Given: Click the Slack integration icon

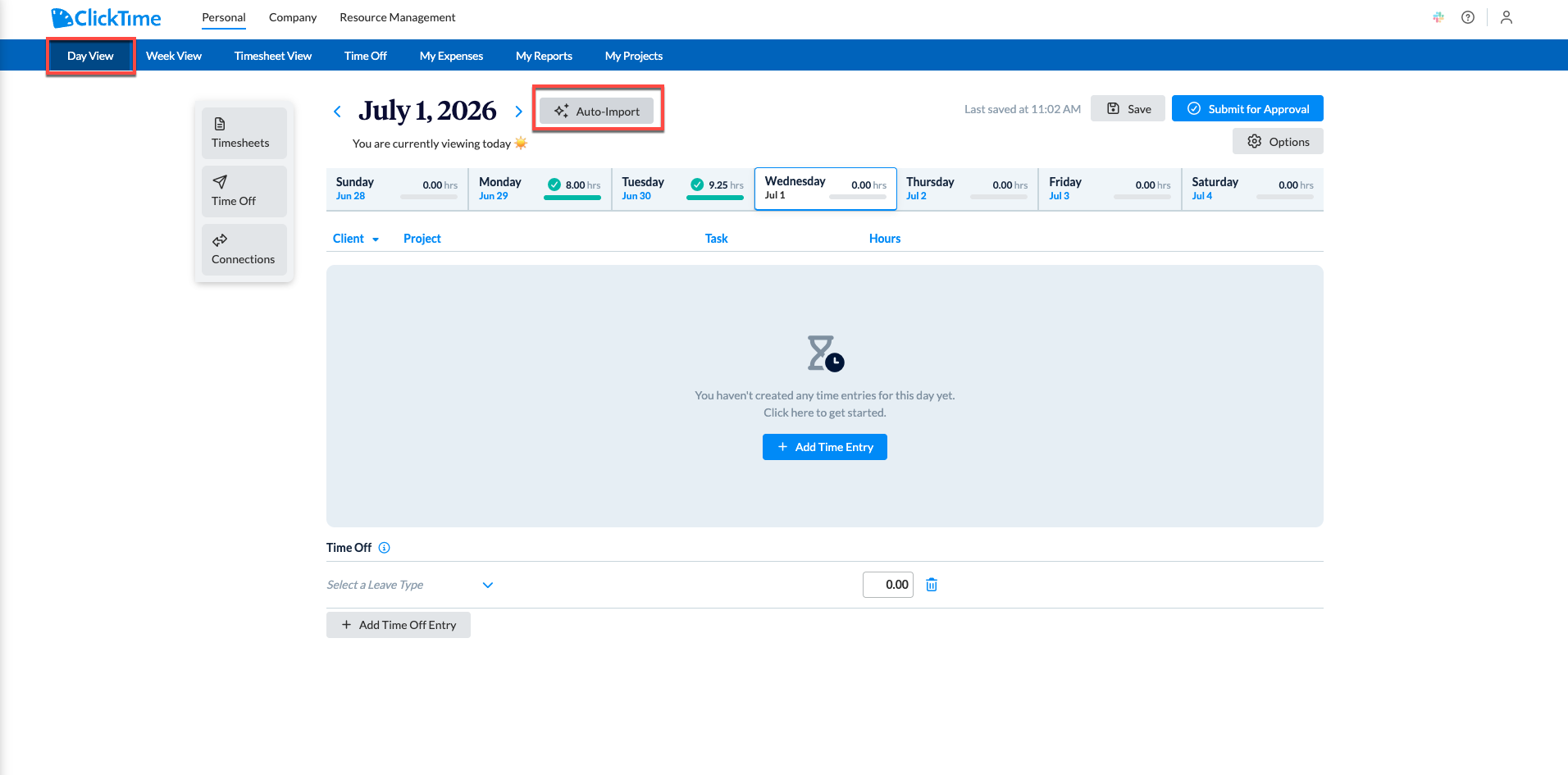Looking at the screenshot, I should tap(1438, 17).
